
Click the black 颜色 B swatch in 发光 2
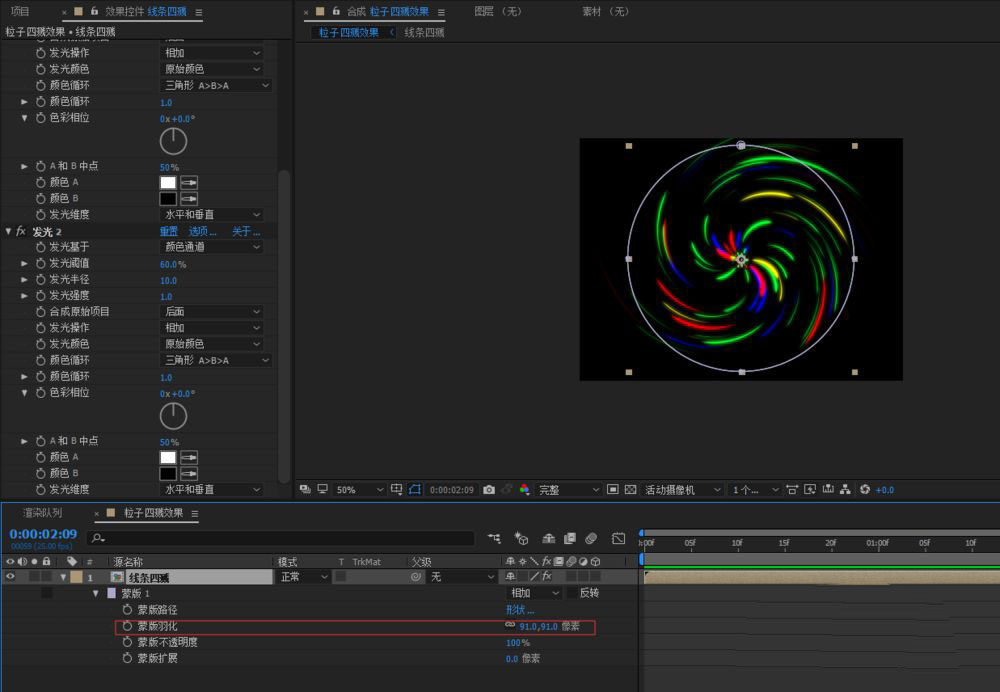point(168,473)
